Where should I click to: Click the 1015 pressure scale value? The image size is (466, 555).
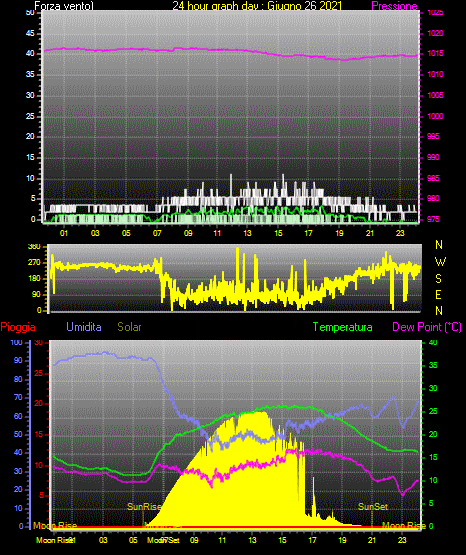click(435, 53)
